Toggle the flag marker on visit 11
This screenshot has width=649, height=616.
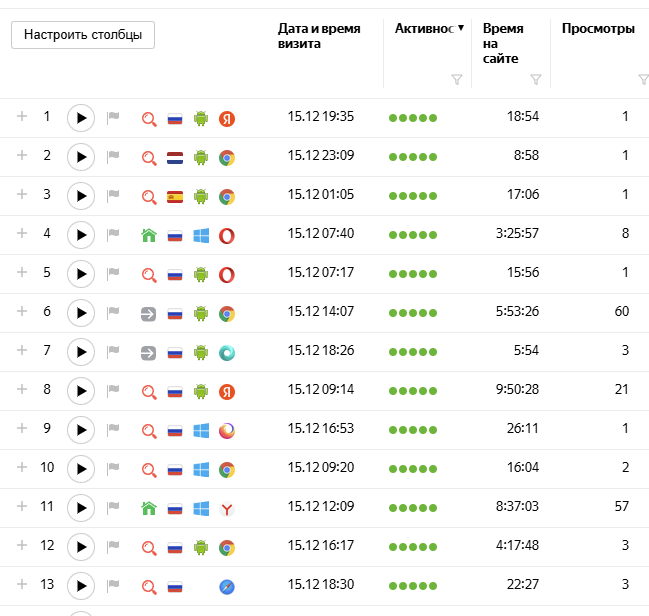coord(114,508)
